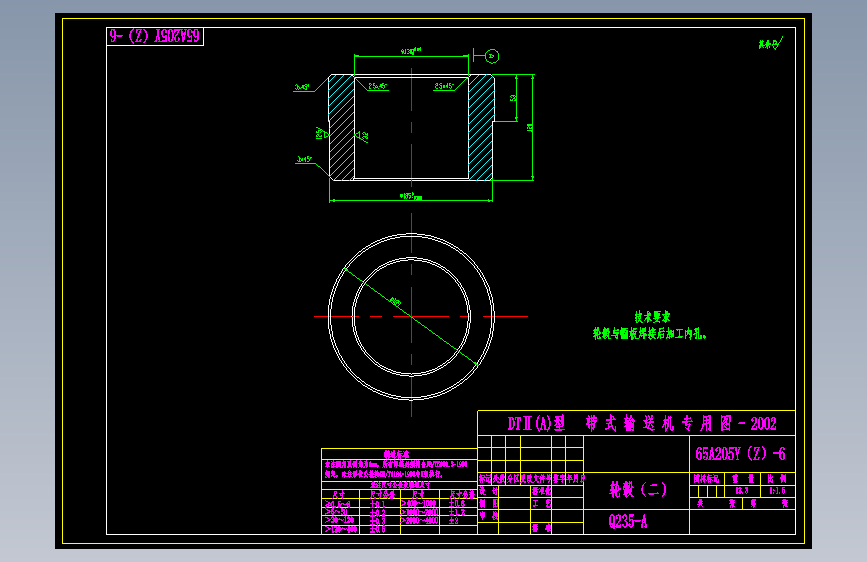Select the part name '轮毂（二）'
Screen dimensions: 867x562
tap(638, 490)
